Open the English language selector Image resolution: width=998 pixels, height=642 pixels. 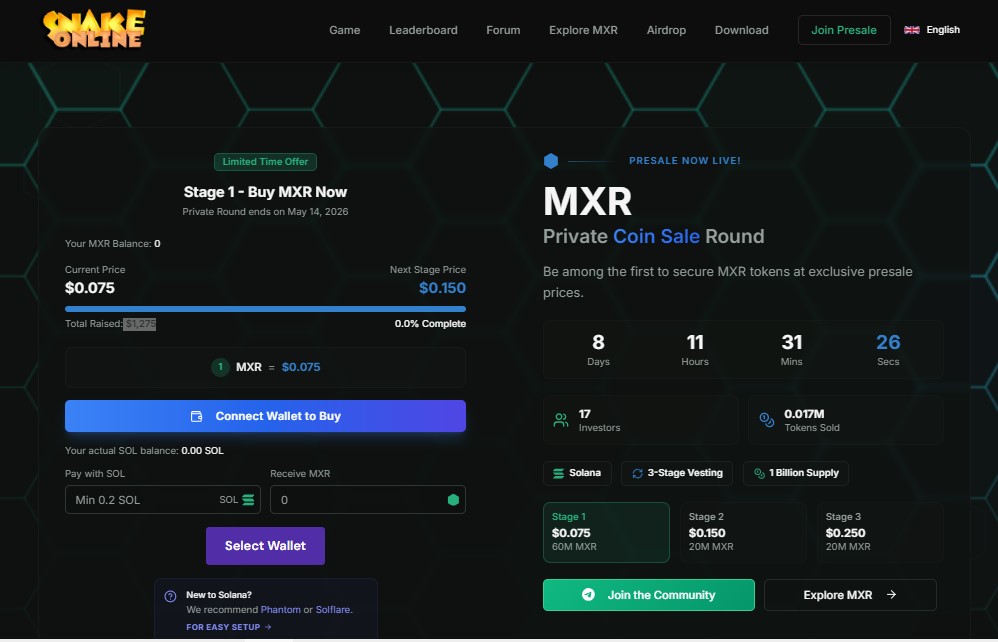[932, 30]
